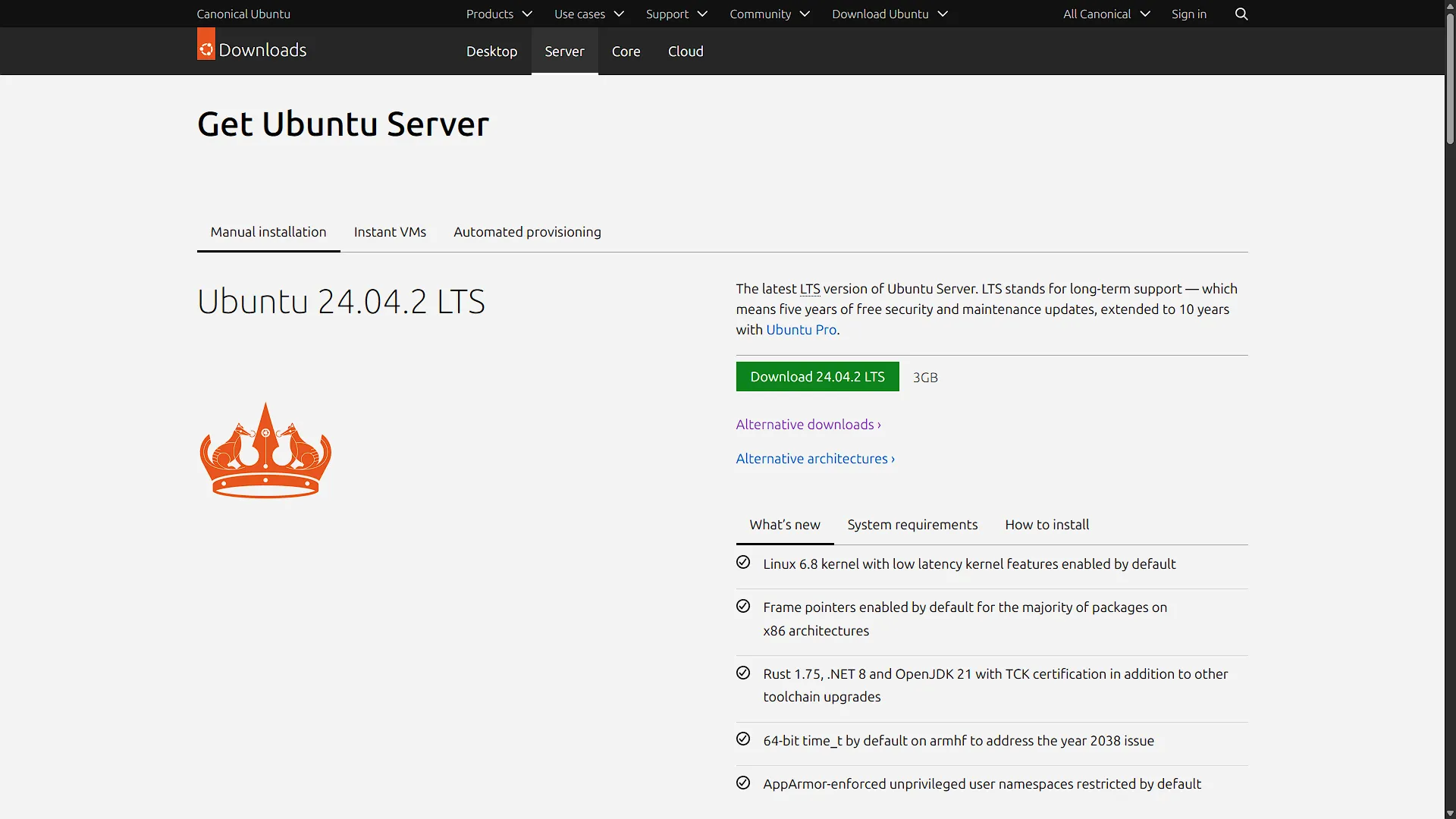Switch to the Desktop downloads tab
The height and width of the screenshot is (819, 1456).
pos(491,51)
